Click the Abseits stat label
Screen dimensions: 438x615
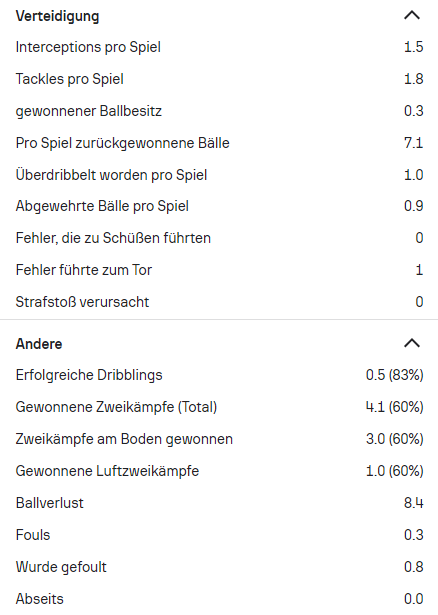[40, 599]
